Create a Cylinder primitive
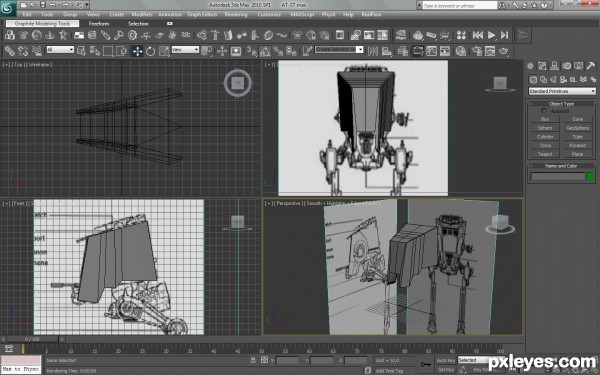Screen dimensions: 600x375 click(545, 137)
